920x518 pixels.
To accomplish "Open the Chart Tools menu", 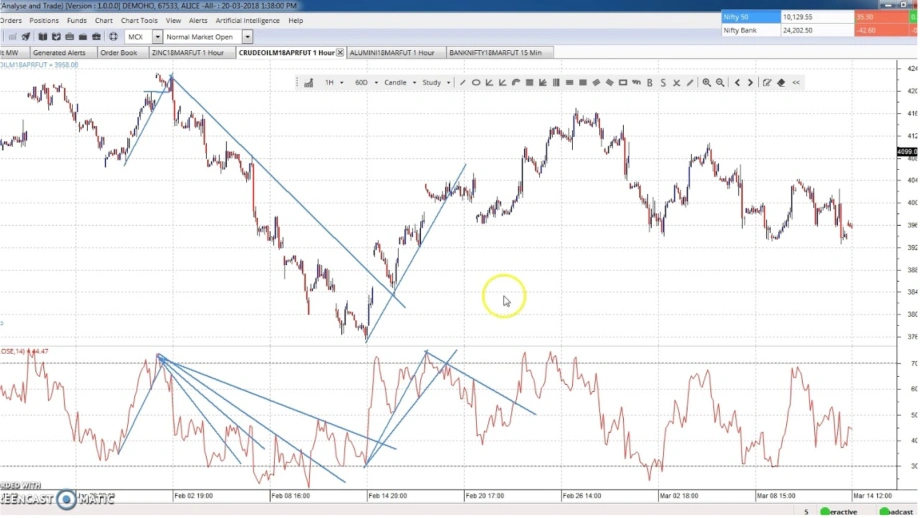I will (x=139, y=20).
